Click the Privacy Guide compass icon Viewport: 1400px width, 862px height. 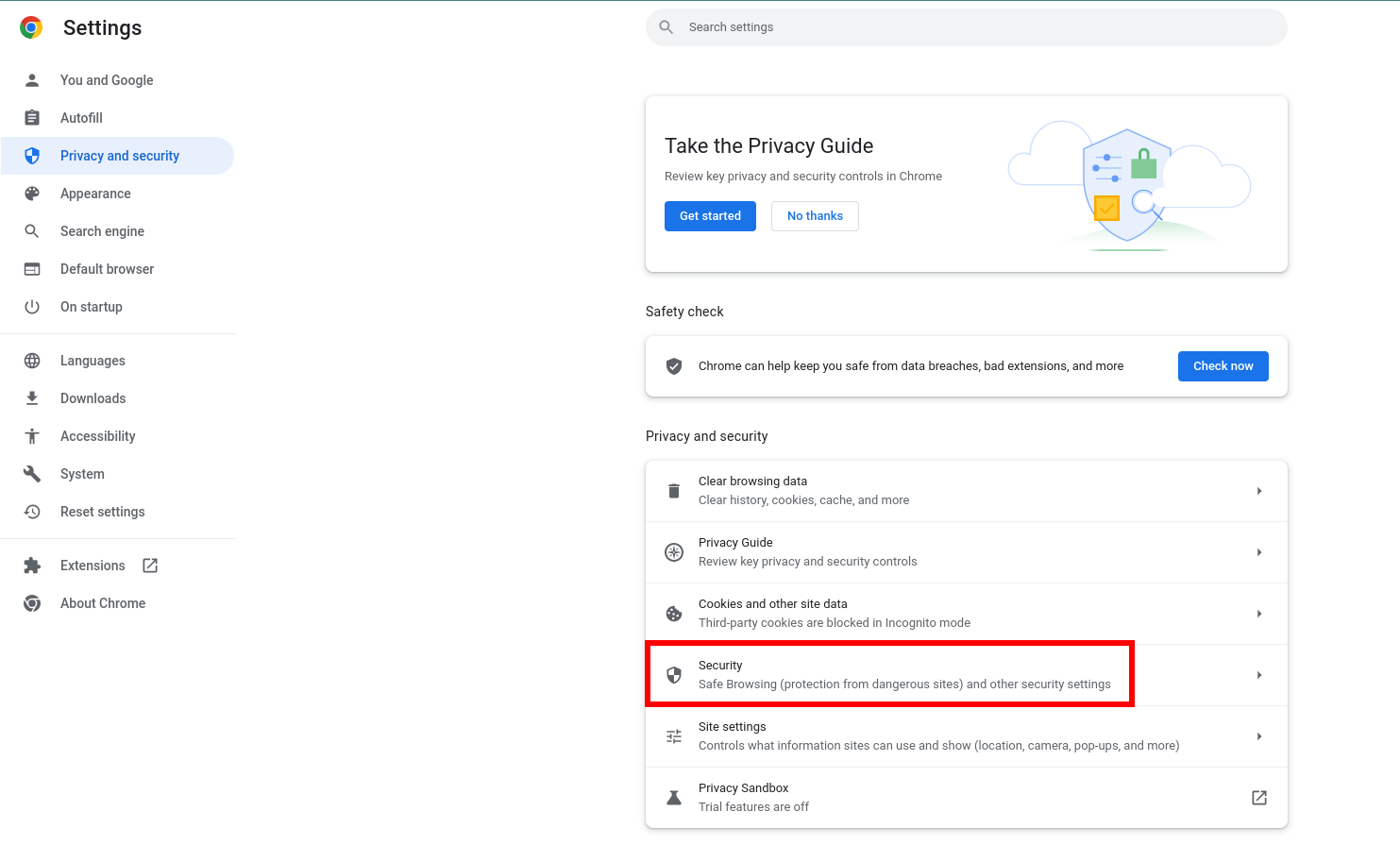pyautogui.click(x=674, y=552)
